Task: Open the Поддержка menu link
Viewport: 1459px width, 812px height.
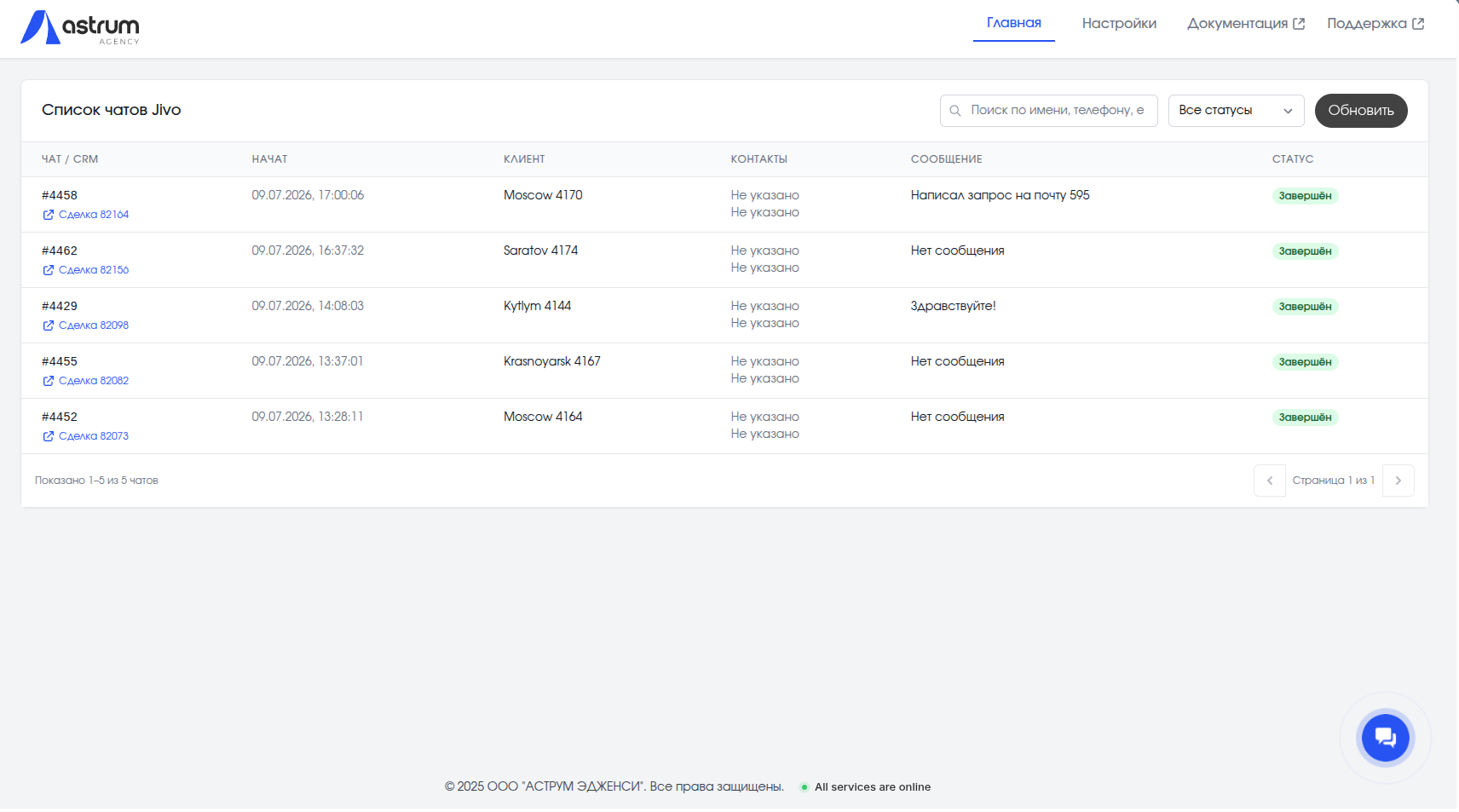Action: pyautogui.click(x=1375, y=23)
